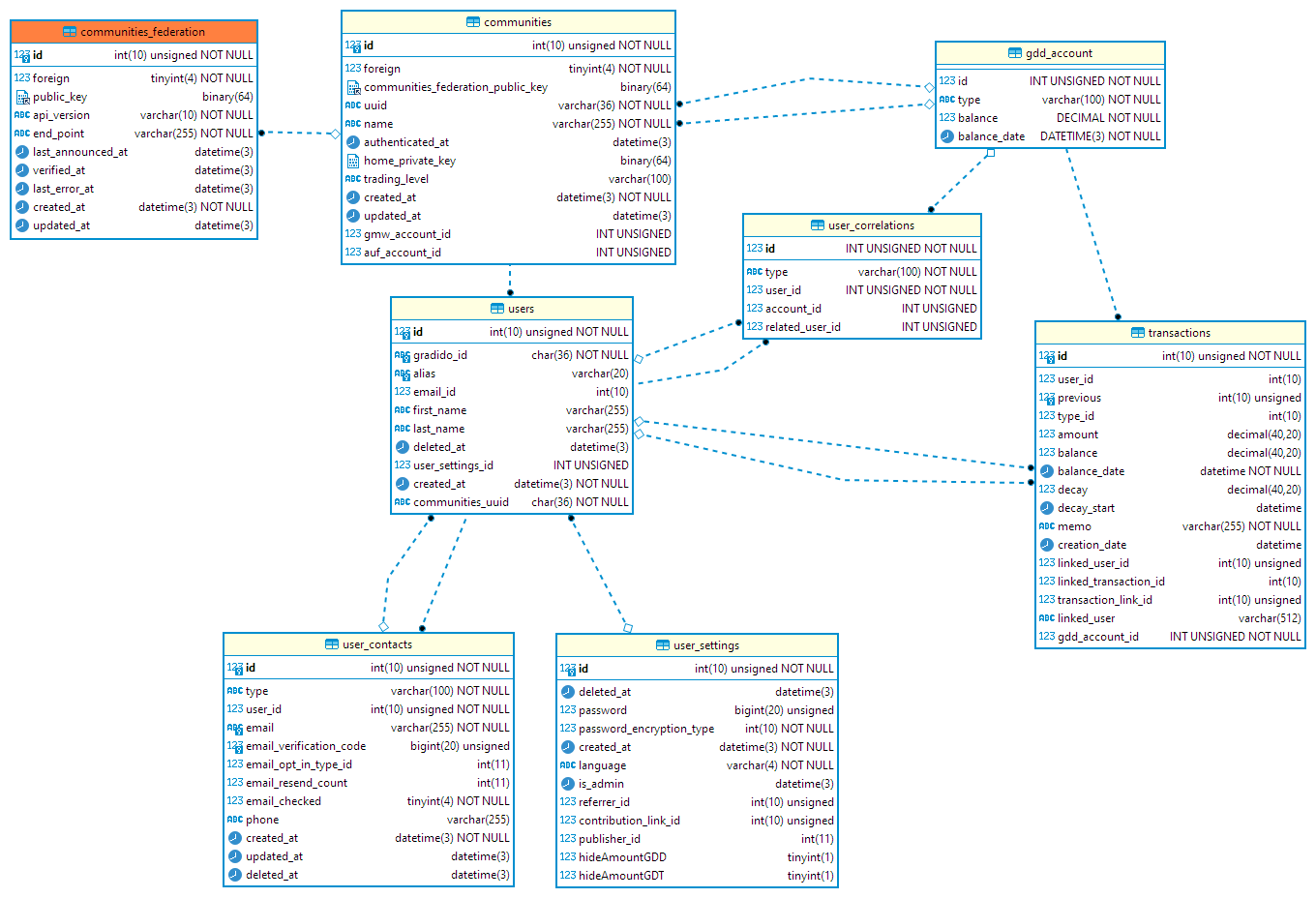Click the user_correlations table header icon
The image size is (1316, 898).
818,225
